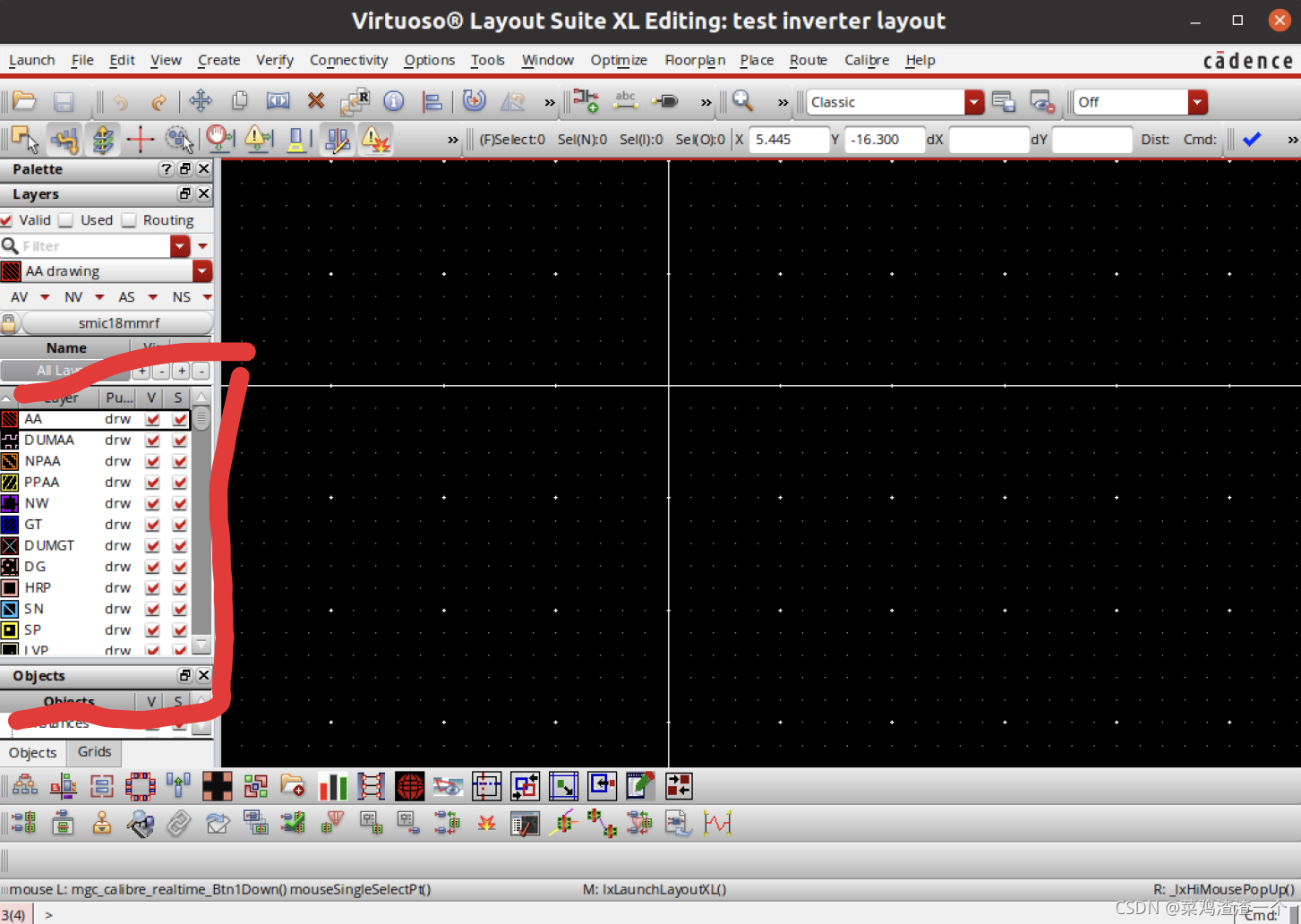Select the Move tool icon
1301x924 pixels.
pyautogui.click(x=201, y=101)
